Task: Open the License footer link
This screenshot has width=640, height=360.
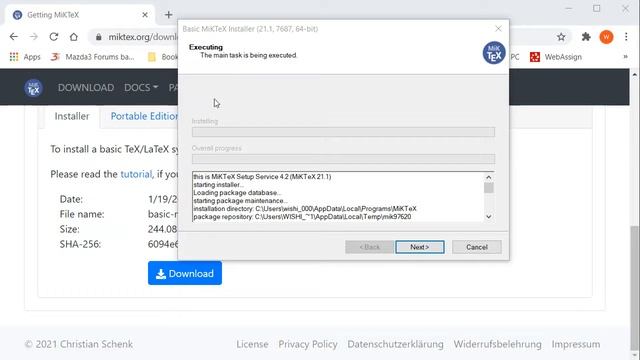Action: pyautogui.click(x=252, y=344)
